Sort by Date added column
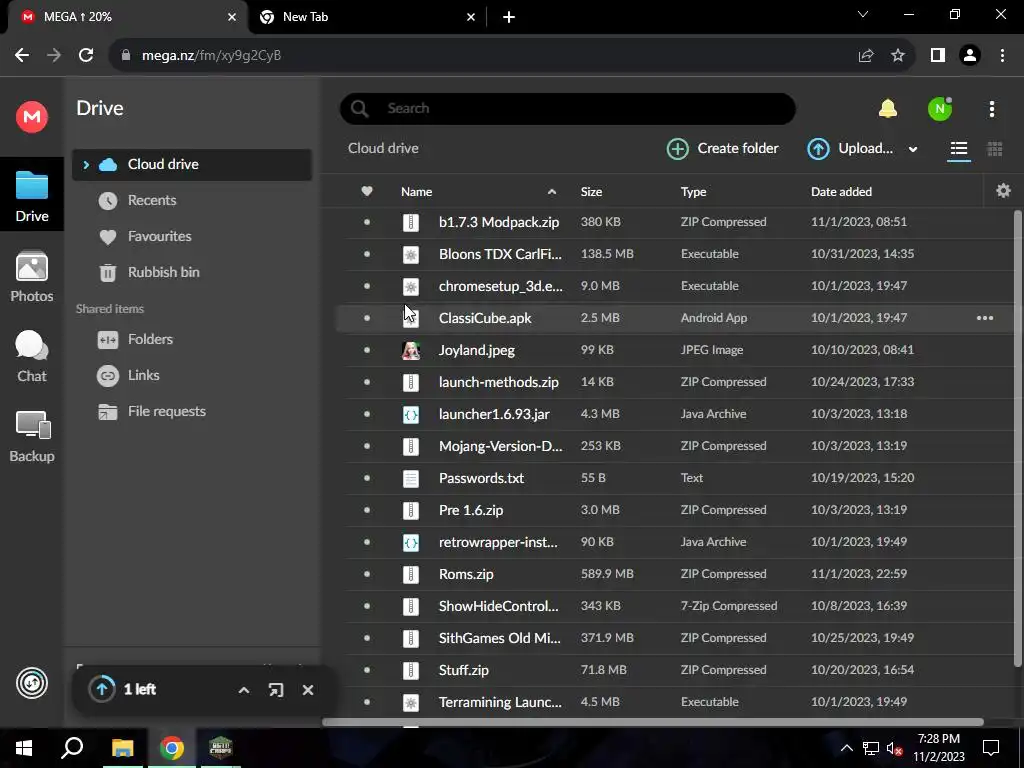 [x=841, y=191]
